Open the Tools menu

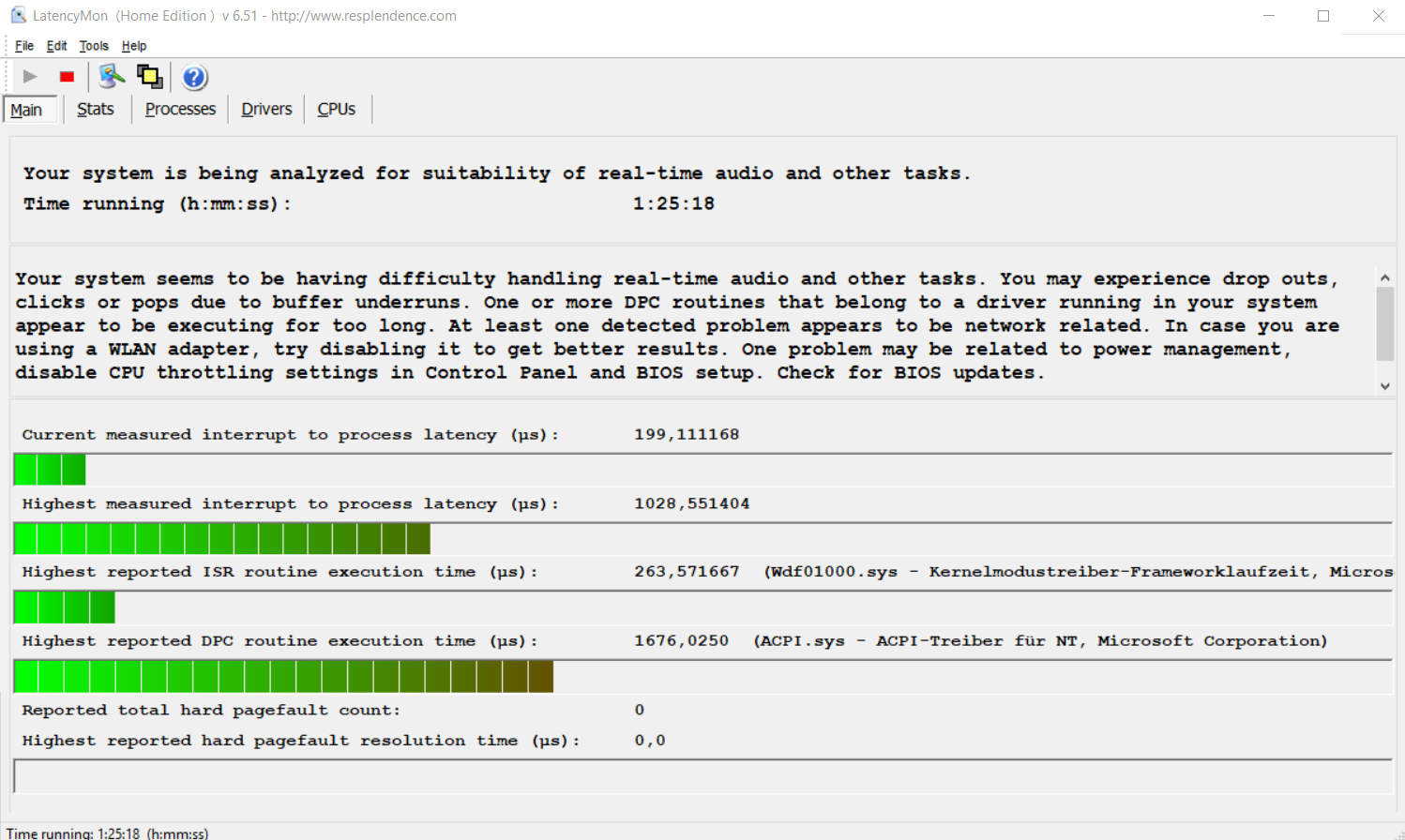[94, 46]
